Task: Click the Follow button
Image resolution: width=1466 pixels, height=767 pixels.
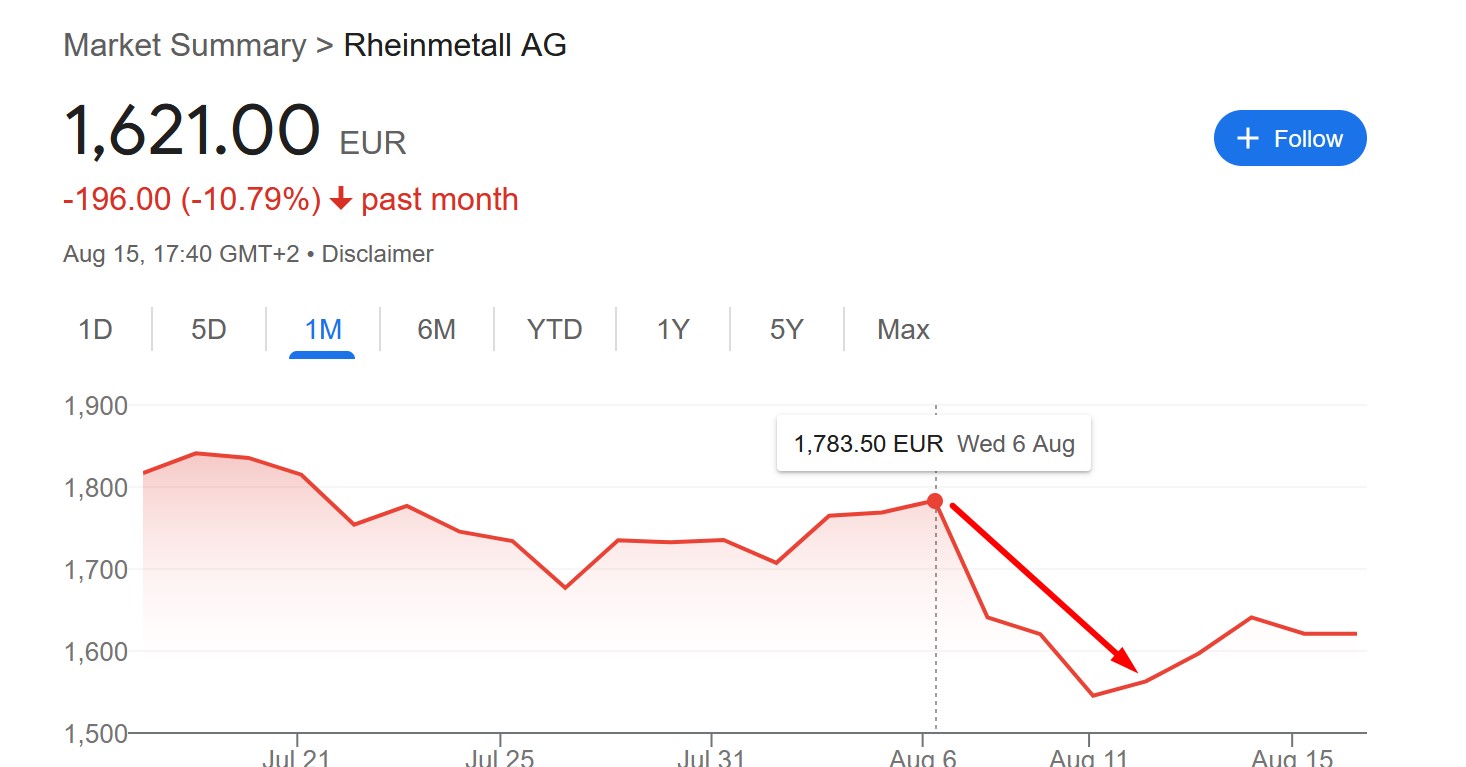Action: pyautogui.click(x=1289, y=139)
